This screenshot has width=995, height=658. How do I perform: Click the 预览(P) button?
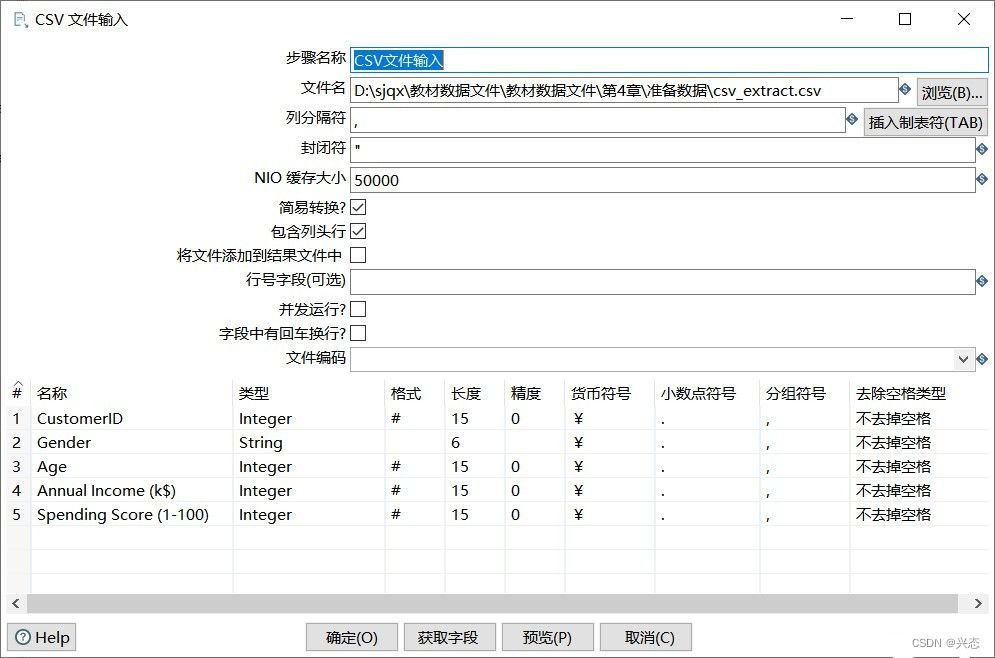point(548,637)
